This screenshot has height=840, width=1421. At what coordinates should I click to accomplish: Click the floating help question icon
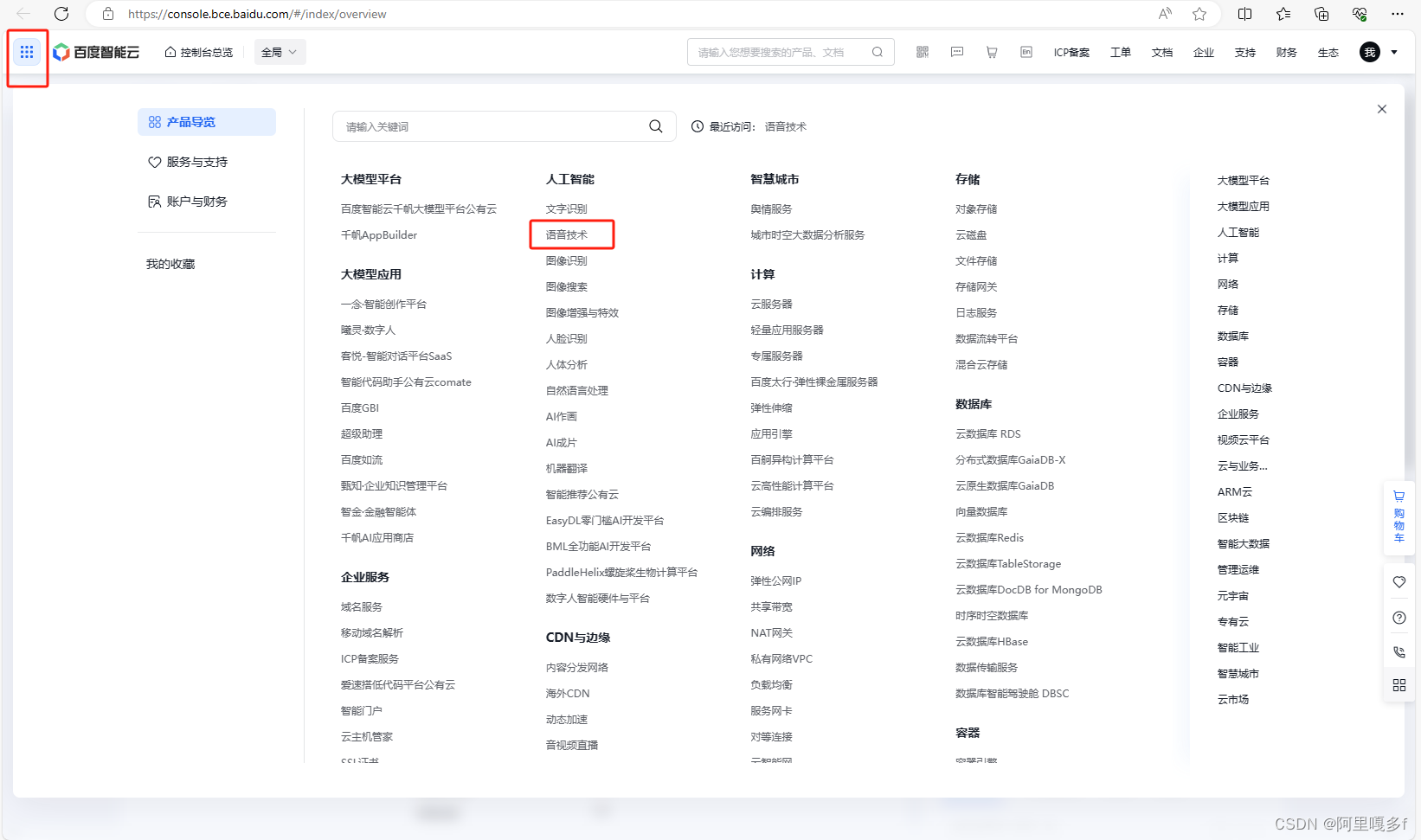pyautogui.click(x=1399, y=618)
